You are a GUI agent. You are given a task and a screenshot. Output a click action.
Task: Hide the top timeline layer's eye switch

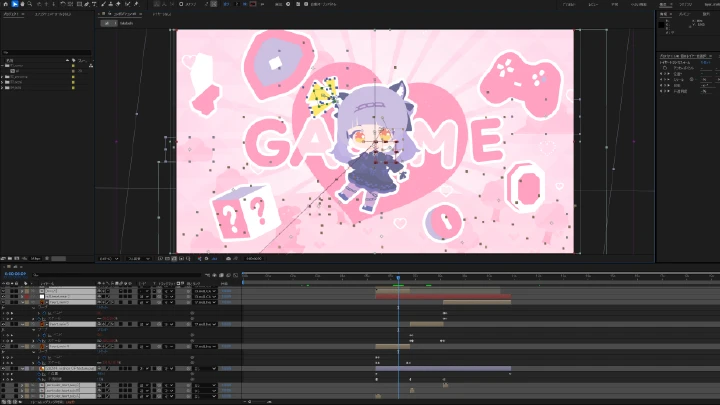pyautogui.click(x=3, y=291)
